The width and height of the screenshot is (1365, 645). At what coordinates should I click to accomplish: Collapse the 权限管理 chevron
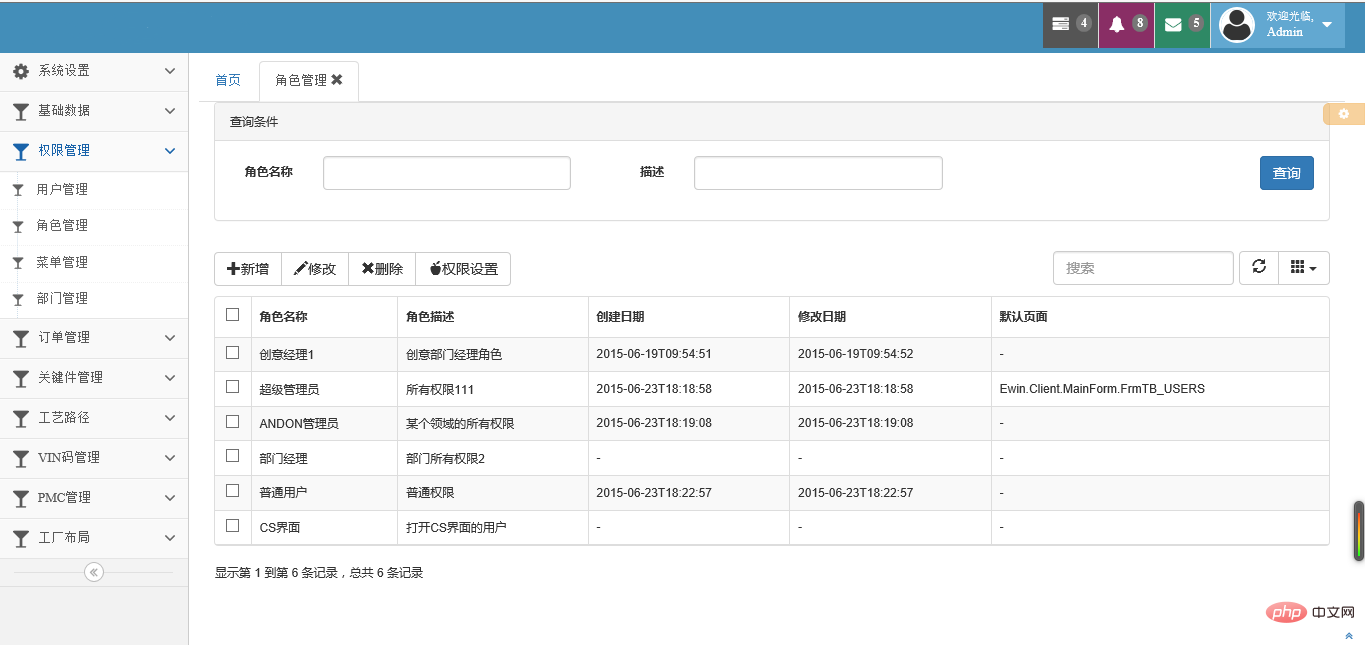tap(170, 151)
